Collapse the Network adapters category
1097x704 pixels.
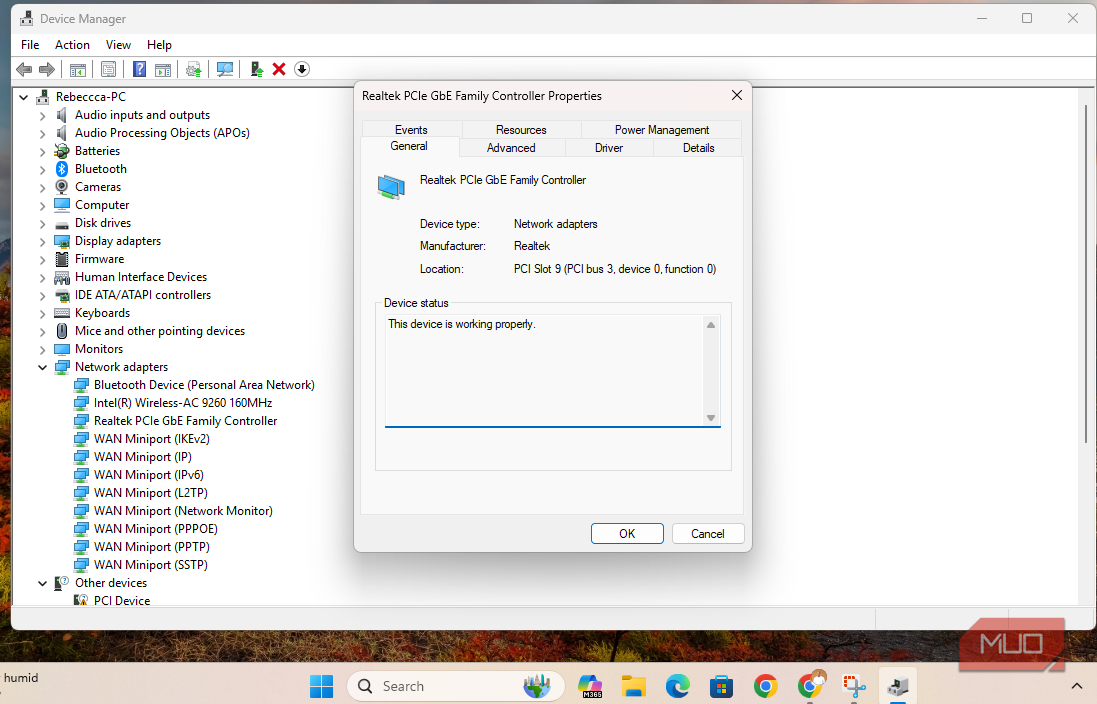(x=43, y=367)
